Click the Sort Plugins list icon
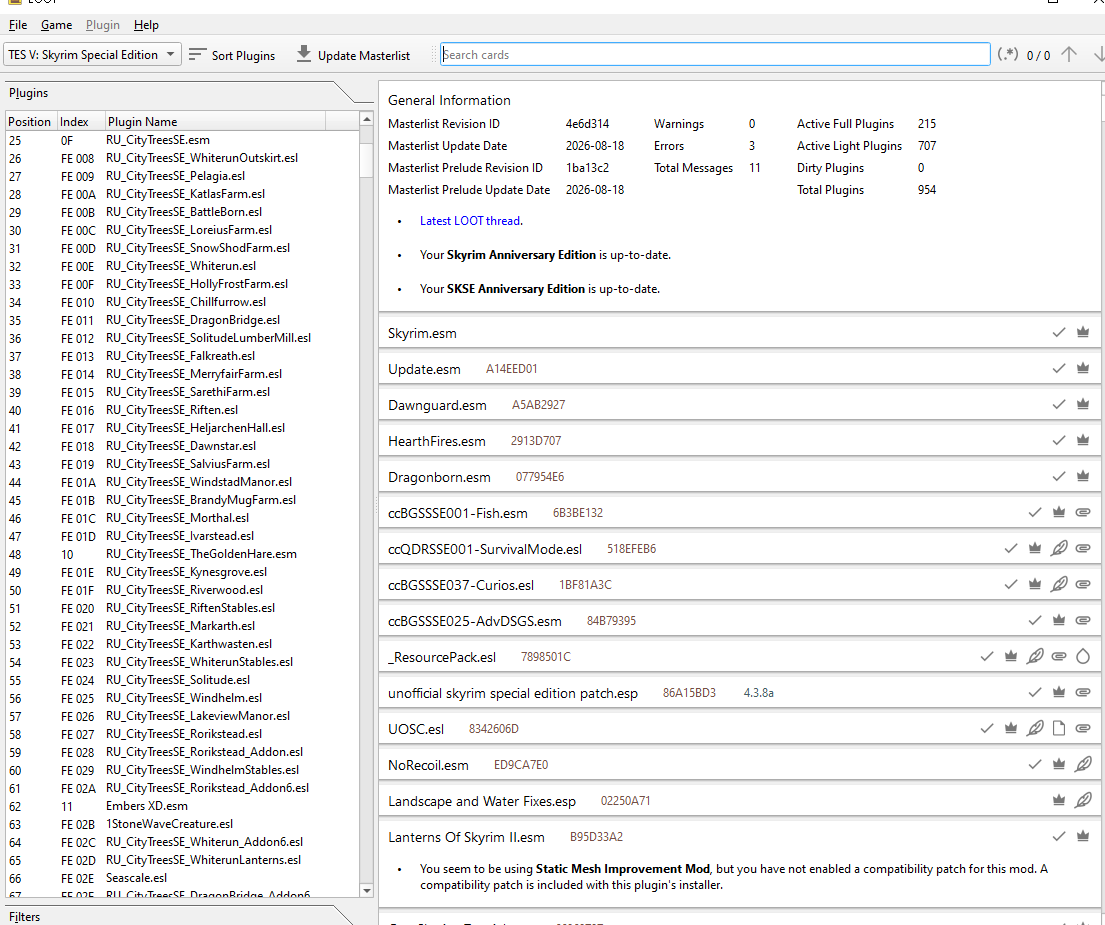This screenshot has width=1105, height=925. pyautogui.click(x=197, y=54)
